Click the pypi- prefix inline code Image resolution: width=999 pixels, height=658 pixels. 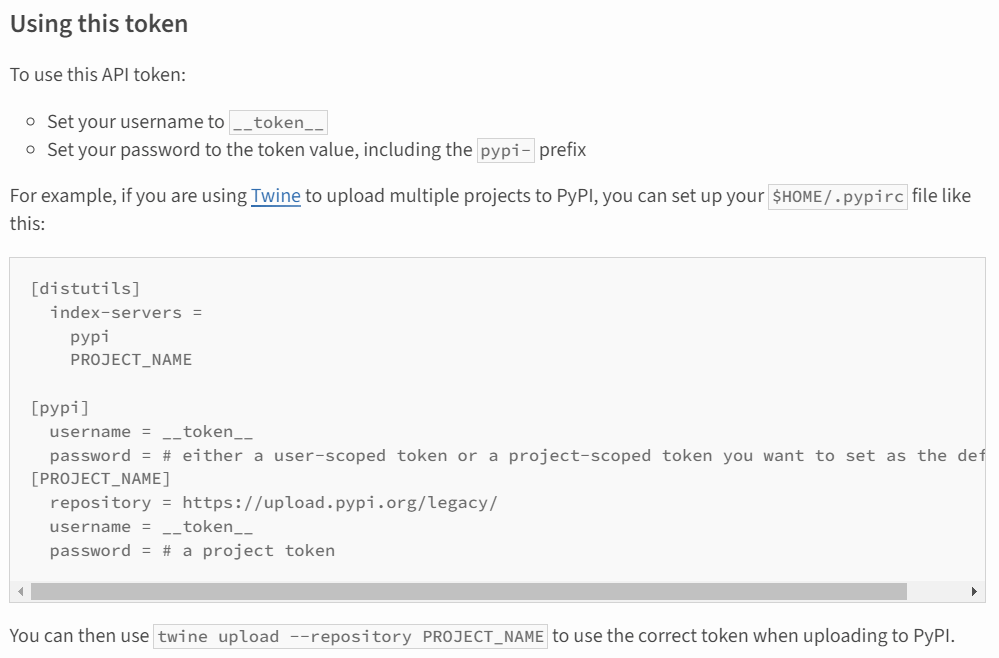click(506, 151)
